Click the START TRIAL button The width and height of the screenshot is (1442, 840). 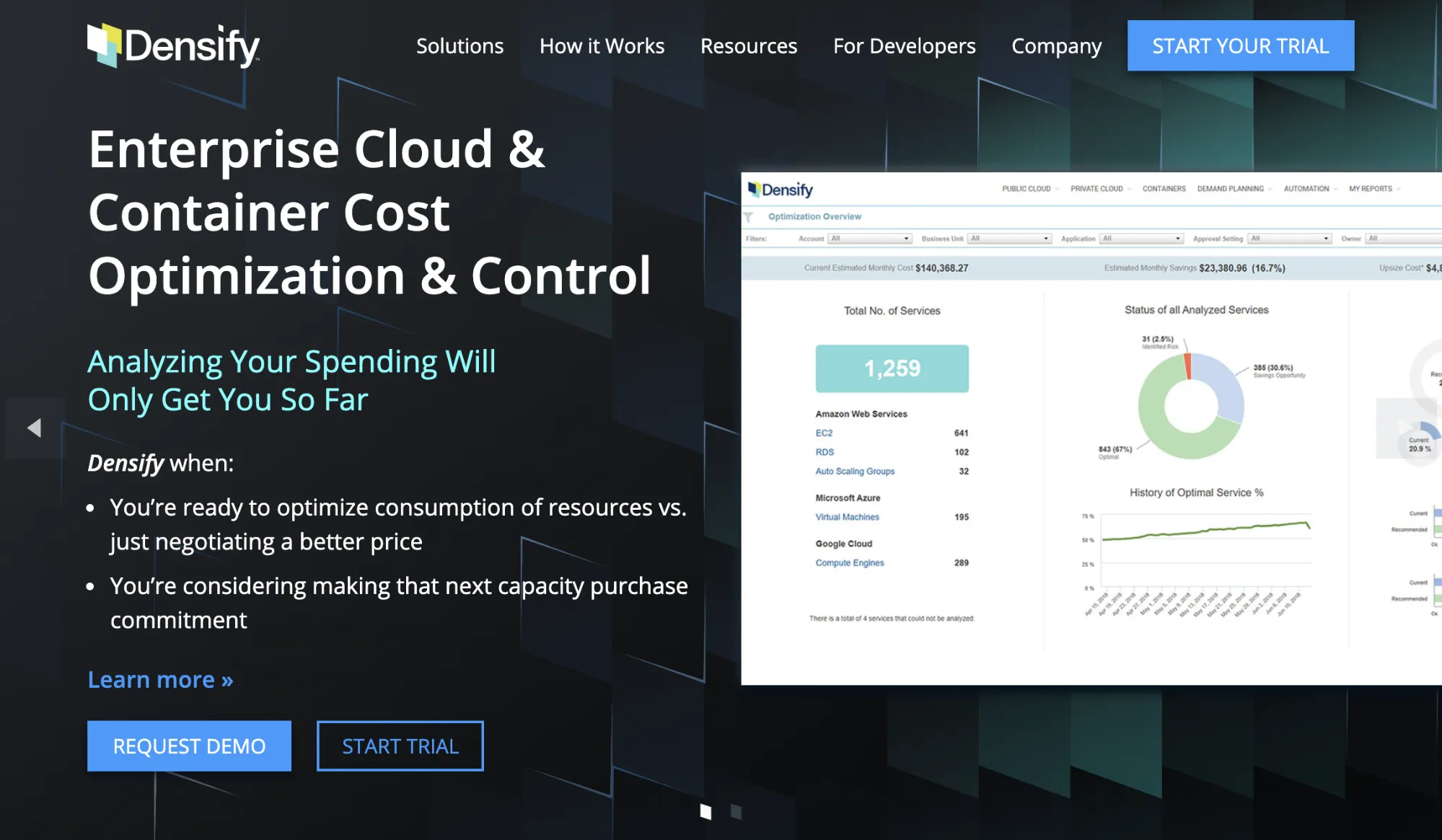[400, 746]
